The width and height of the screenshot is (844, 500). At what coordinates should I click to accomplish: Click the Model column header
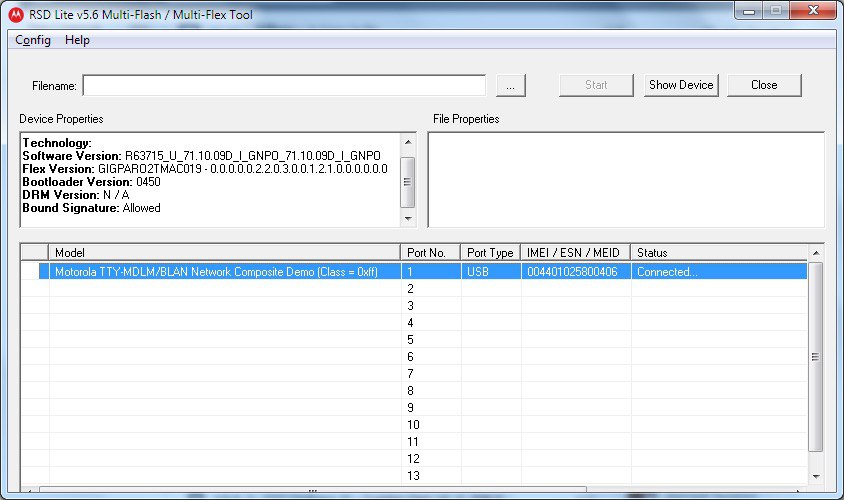(x=224, y=252)
